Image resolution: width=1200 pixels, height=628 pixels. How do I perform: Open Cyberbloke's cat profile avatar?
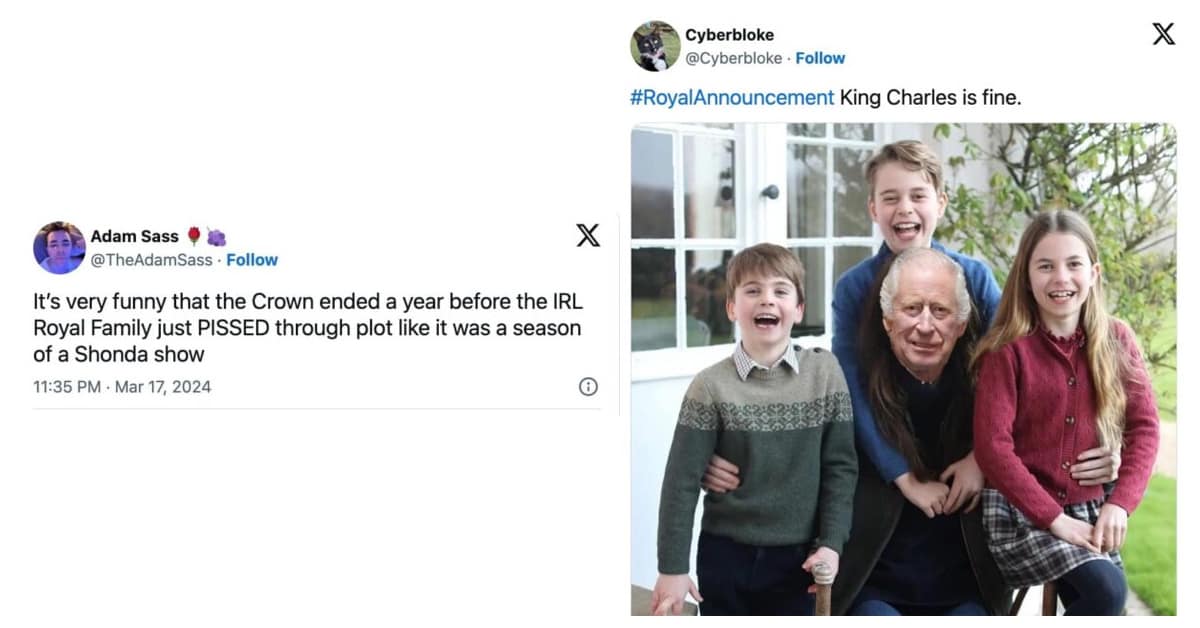(x=655, y=46)
